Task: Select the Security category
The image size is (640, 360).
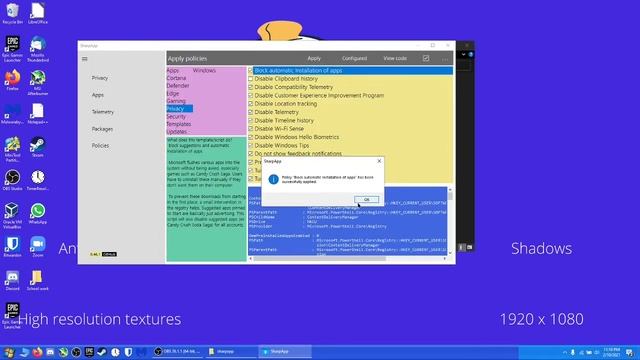Action: [x=176, y=116]
